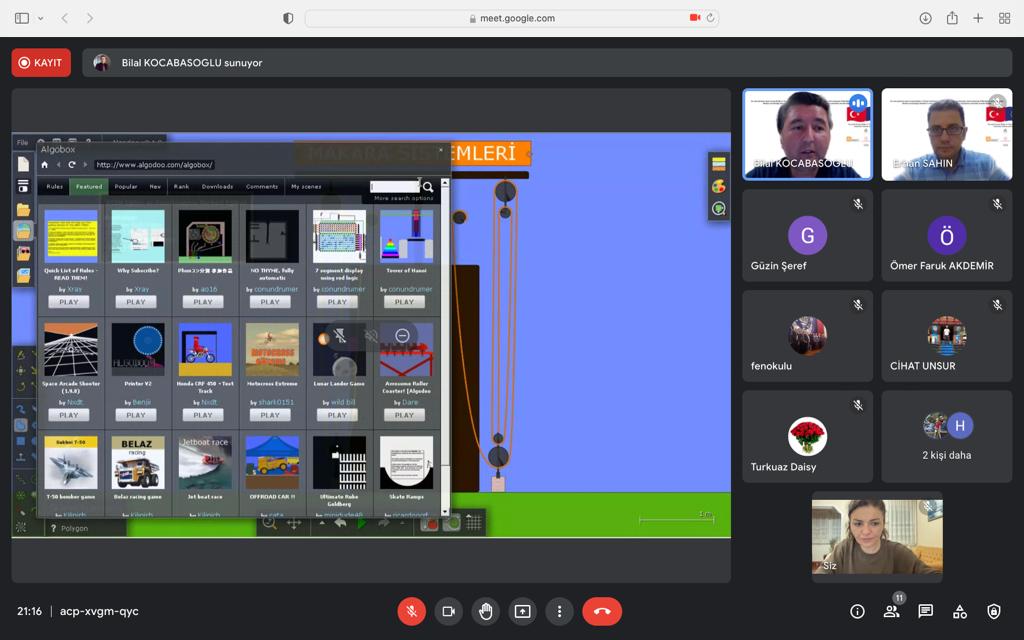Click the Safari privacy shield icon
This screenshot has height=640, width=1024.
tap(288, 18)
